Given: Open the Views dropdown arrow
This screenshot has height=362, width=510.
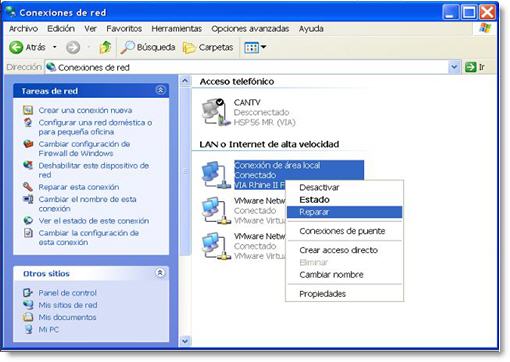Looking at the screenshot, I should point(263,47).
